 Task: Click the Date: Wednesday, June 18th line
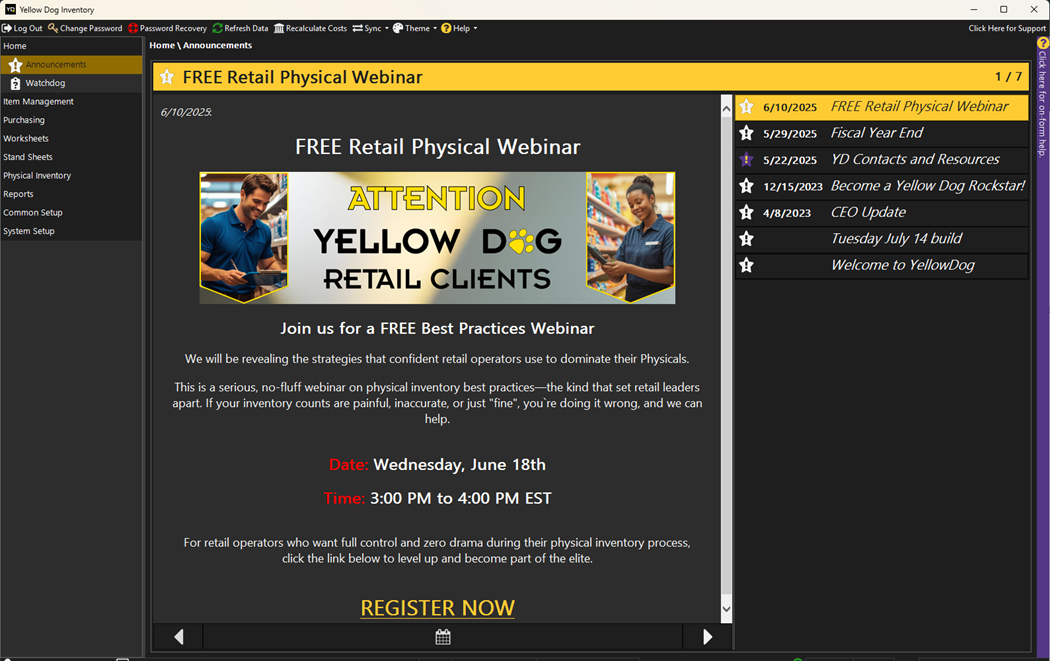[x=437, y=465]
